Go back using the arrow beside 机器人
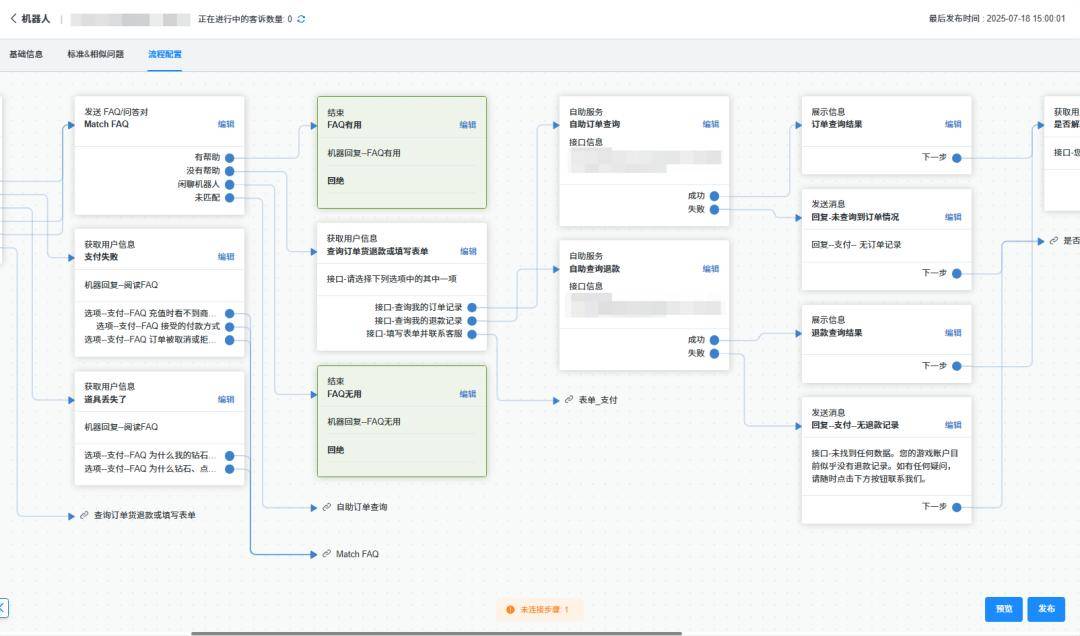The height and width of the screenshot is (636, 1080). (x=13, y=19)
